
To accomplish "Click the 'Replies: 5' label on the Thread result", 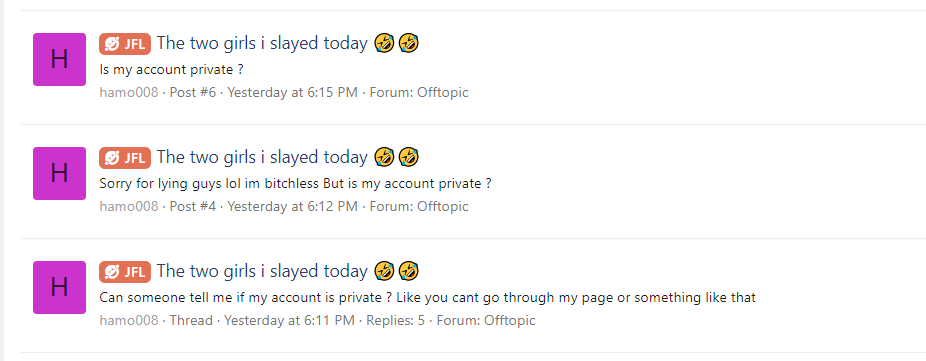I will point(395,320).
